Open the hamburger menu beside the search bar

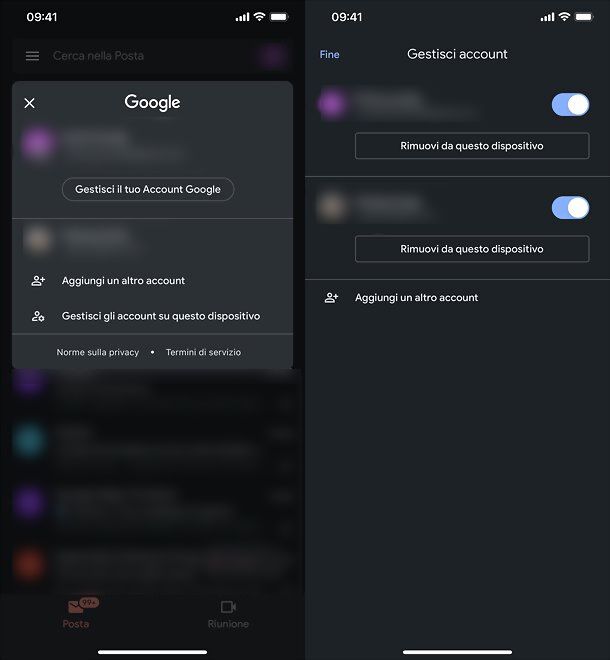(32, 56)
